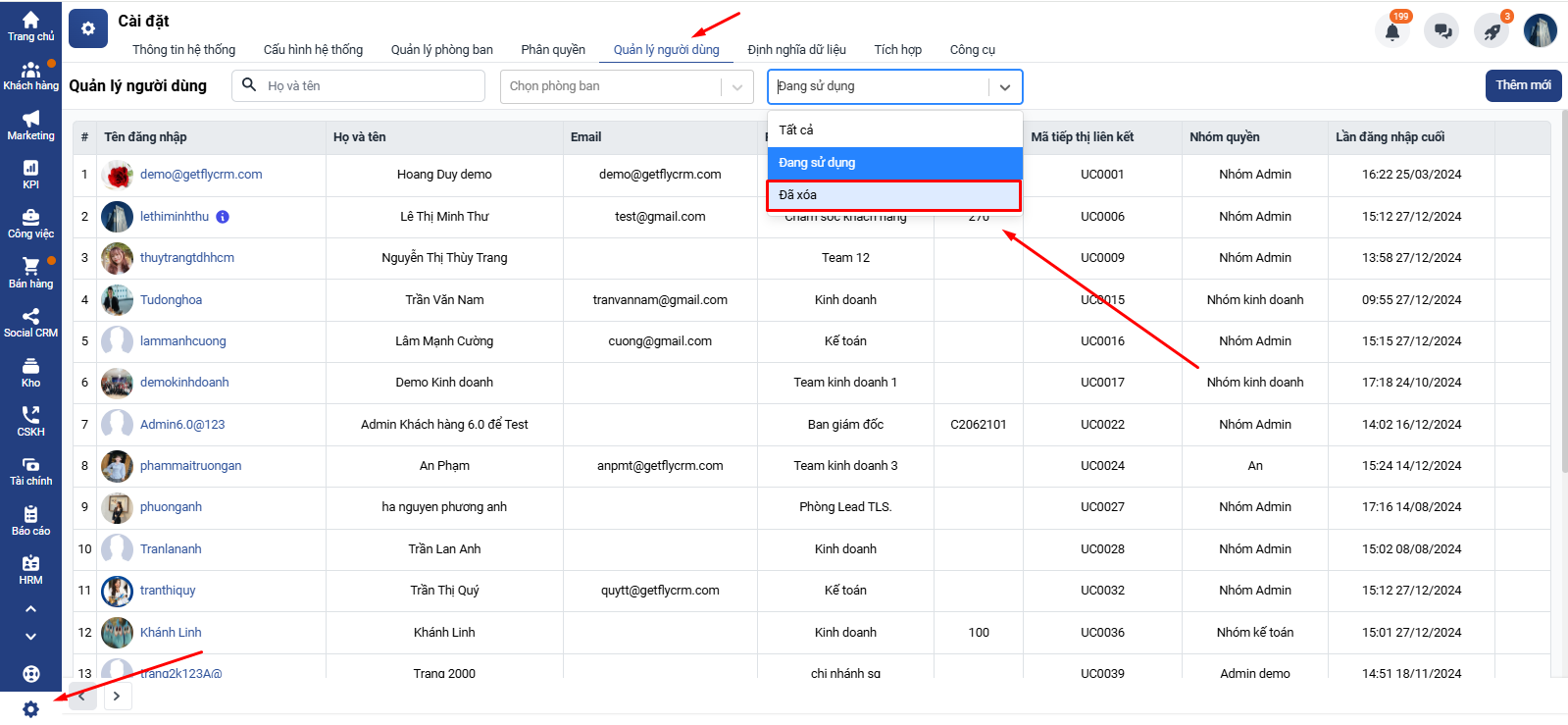Click the notification bell icon
Screen dimensions: 1568x725
[x=1391, y=31]
